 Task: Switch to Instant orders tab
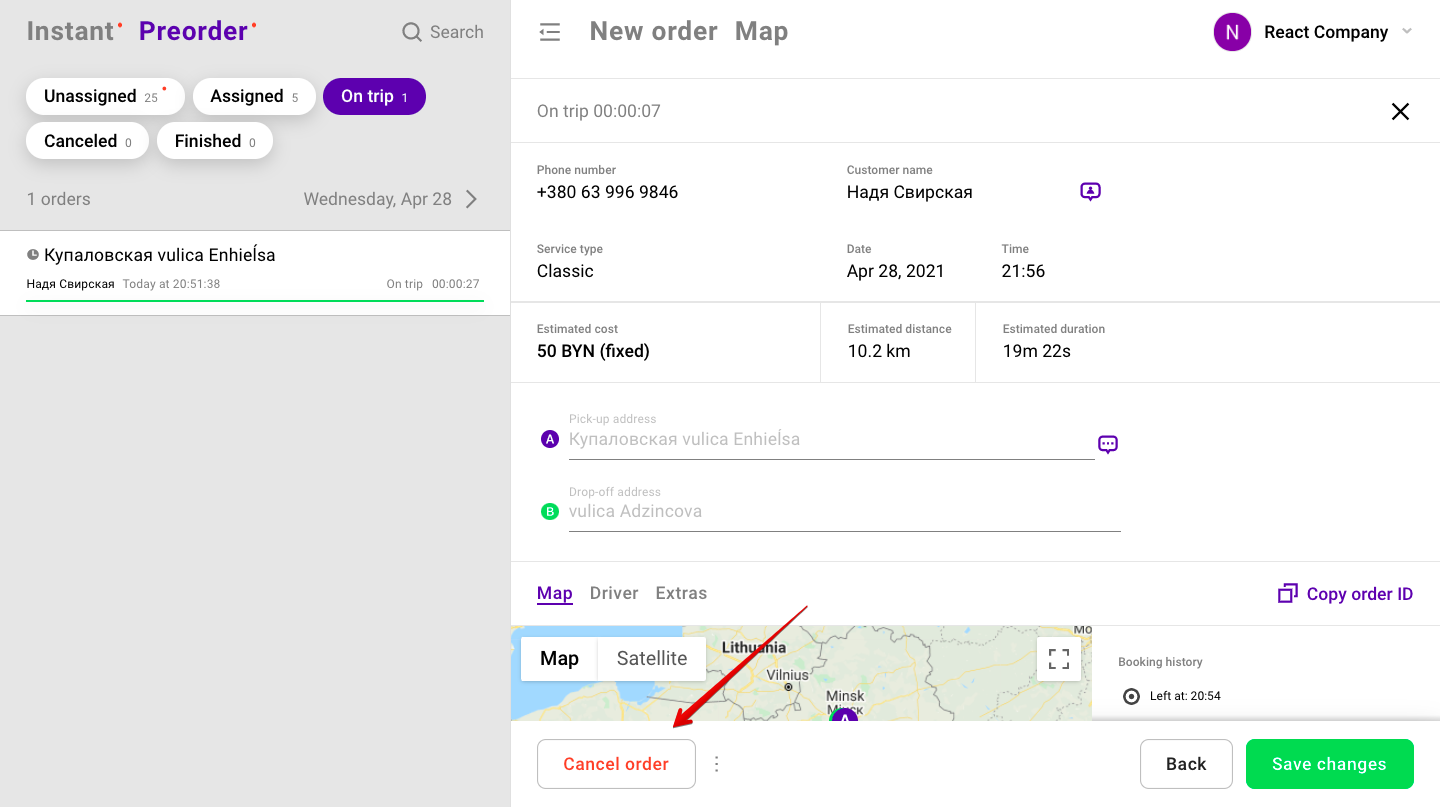[x=70, y=32]
